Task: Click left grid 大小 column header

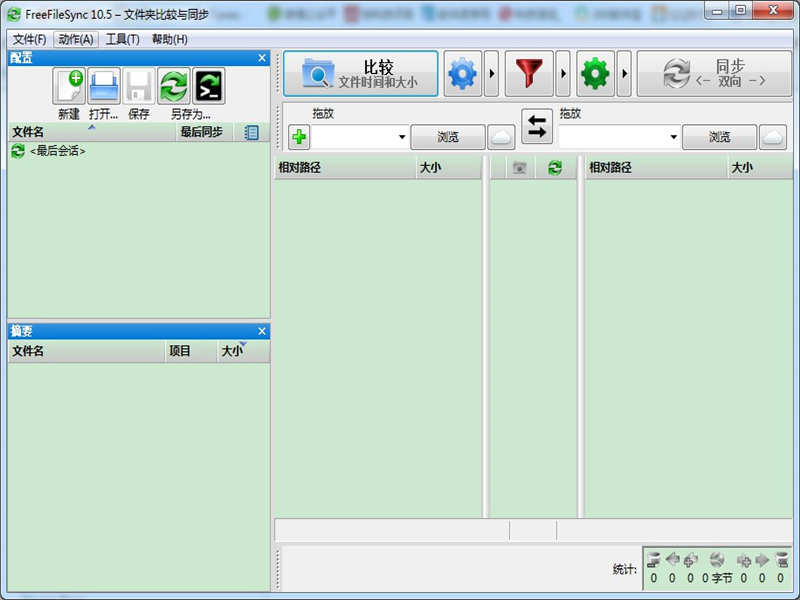Action: tap(448, 168)
